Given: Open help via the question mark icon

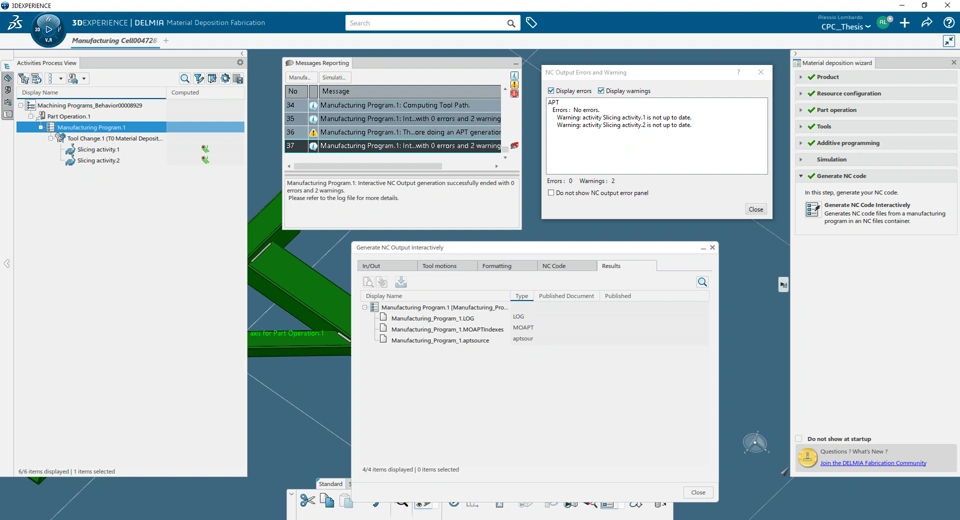Looking at the screenshot, I should click(948, 23).
